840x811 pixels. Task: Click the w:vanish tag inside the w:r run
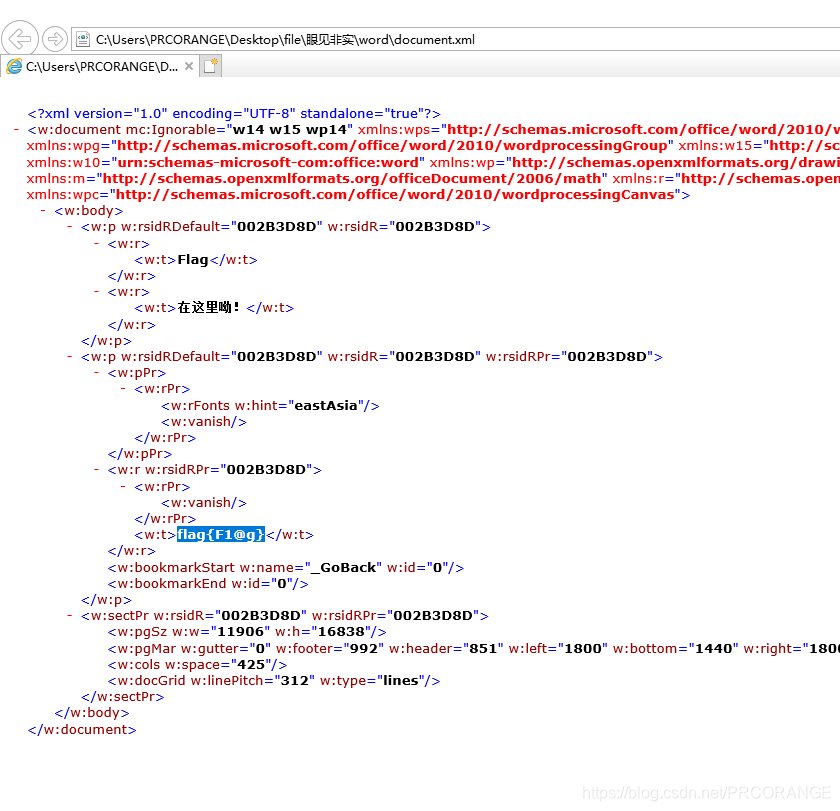click(204, 502)
